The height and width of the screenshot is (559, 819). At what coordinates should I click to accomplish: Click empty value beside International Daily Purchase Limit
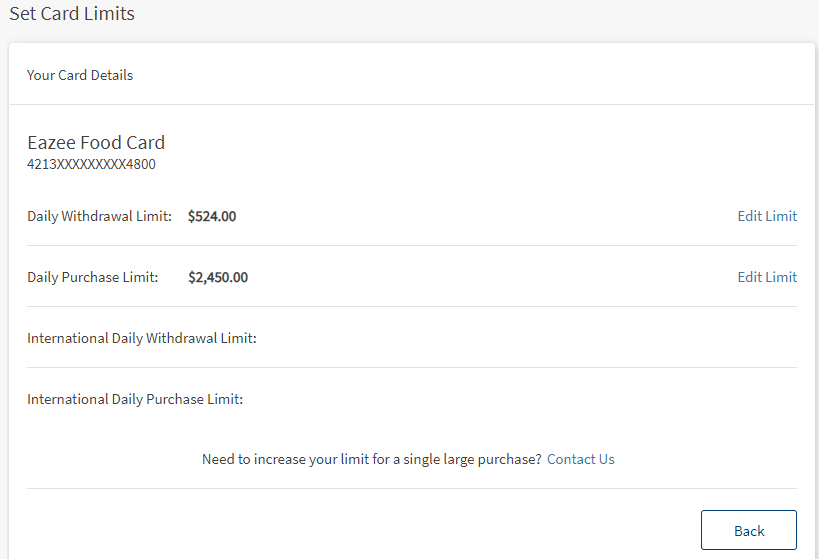click(x=500, y=399)
